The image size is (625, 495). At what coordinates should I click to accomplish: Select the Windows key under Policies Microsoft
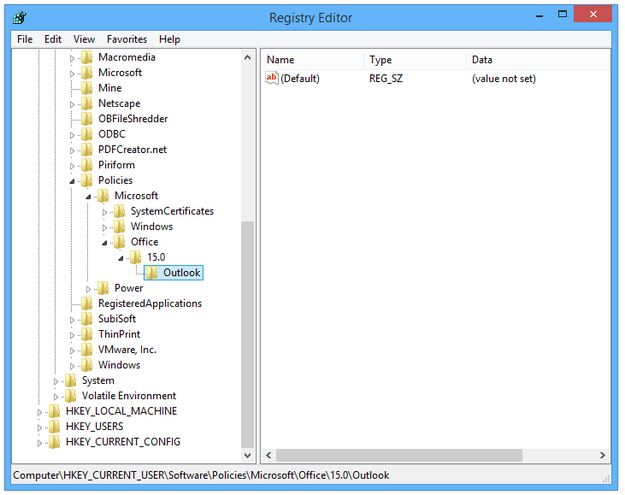(152, 226)
